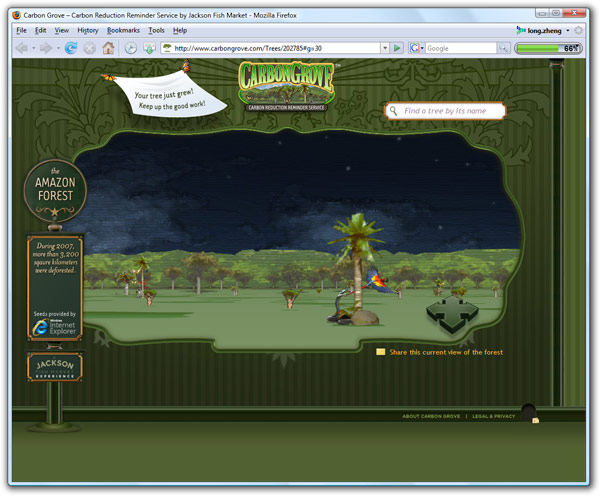Open the Bookmarks menu

point(123,30)
